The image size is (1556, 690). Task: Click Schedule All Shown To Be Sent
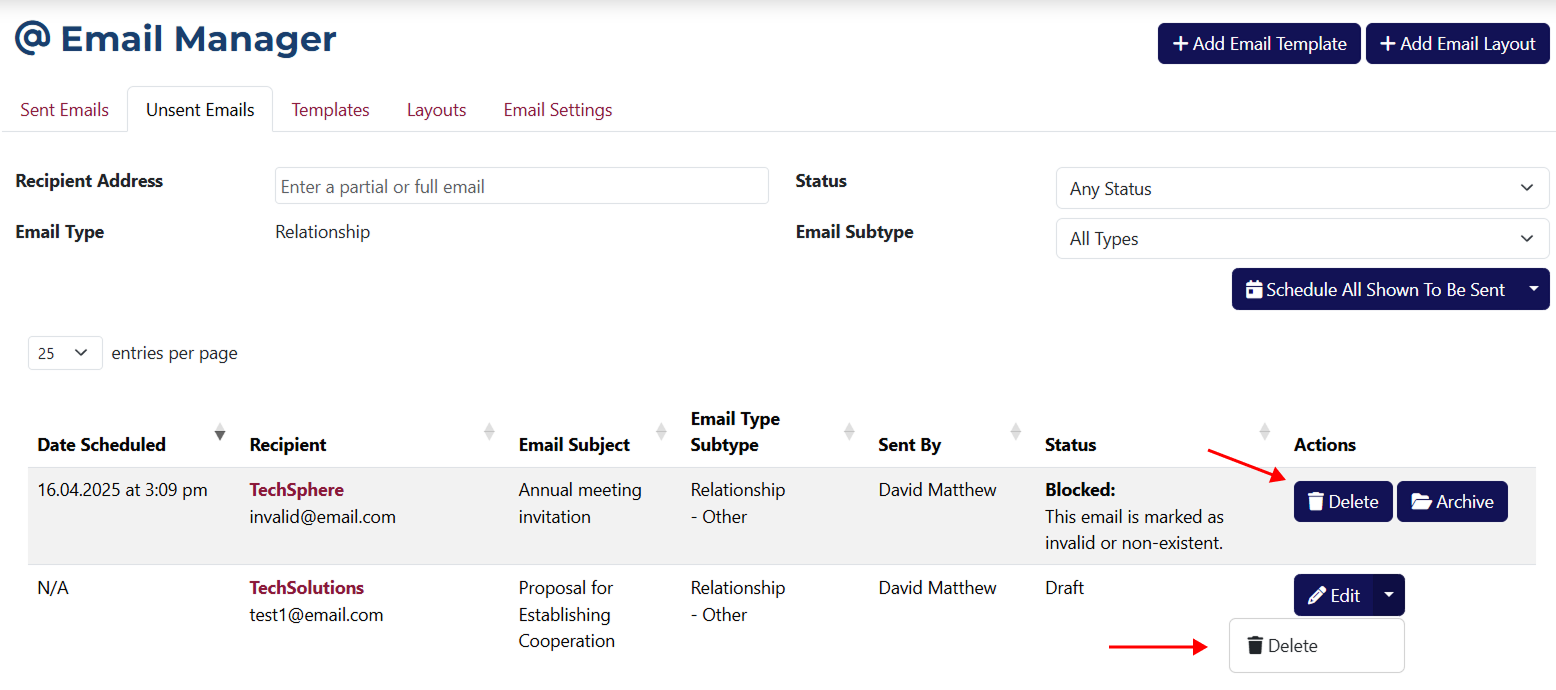[1375, 290]
